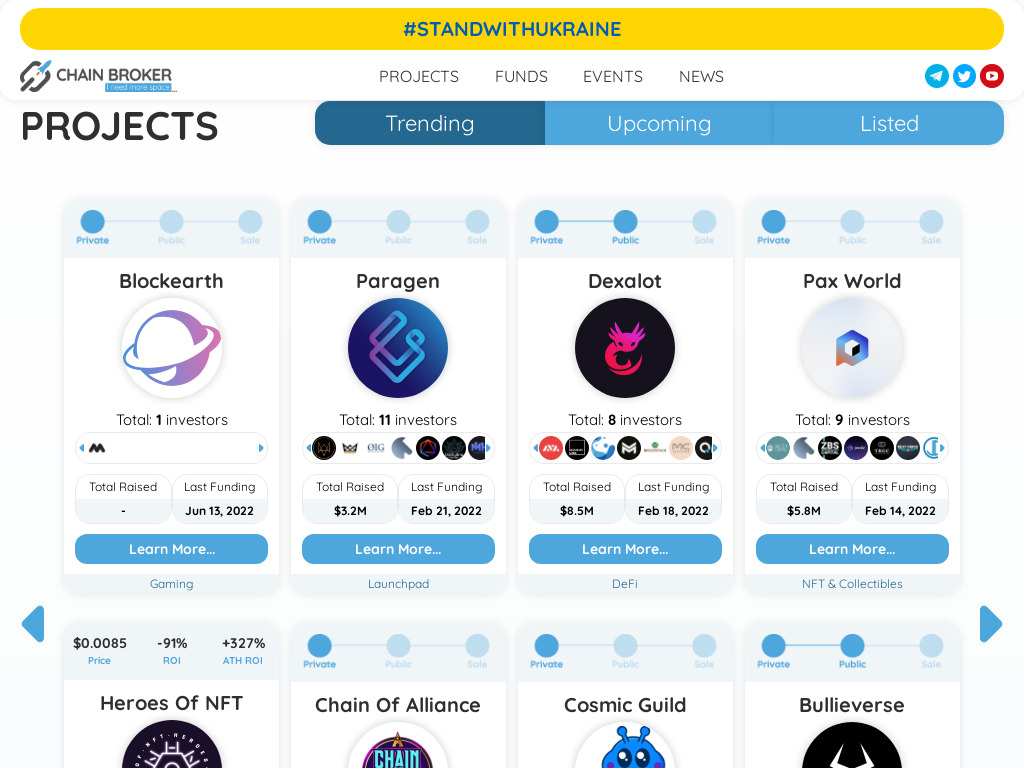1024x768 pixels.
Task: Open the Telegram social icon
Action: [936, 76]
